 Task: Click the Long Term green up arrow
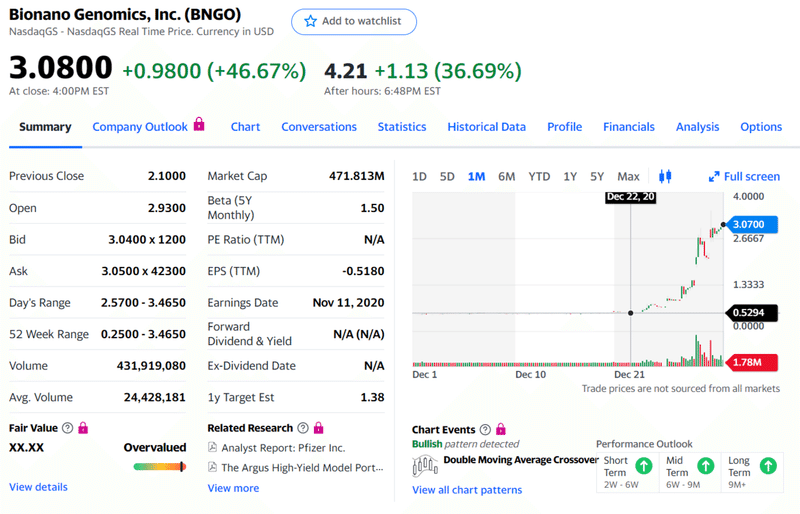point(768,466)
